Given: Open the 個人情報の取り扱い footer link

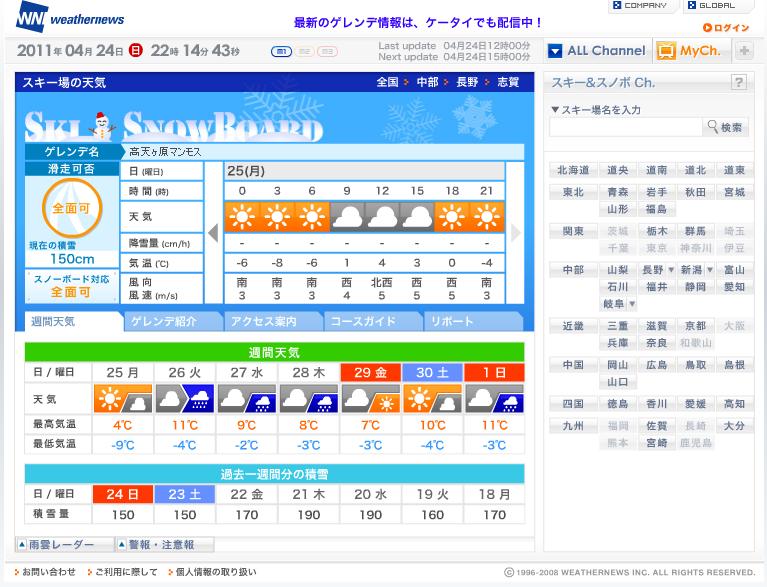Looking at the screenshot, I should click(x=216, y=572).
